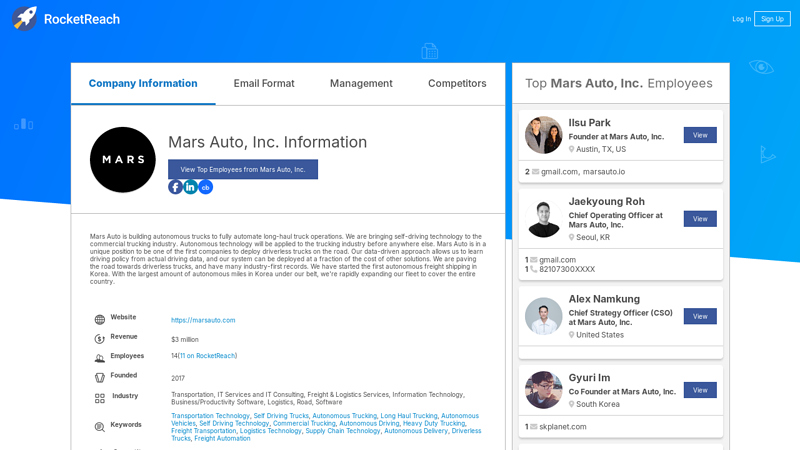The image size is (800, 450).
Task: Click the Autonomous Trucking keyword link
Action: click(344, 416)
